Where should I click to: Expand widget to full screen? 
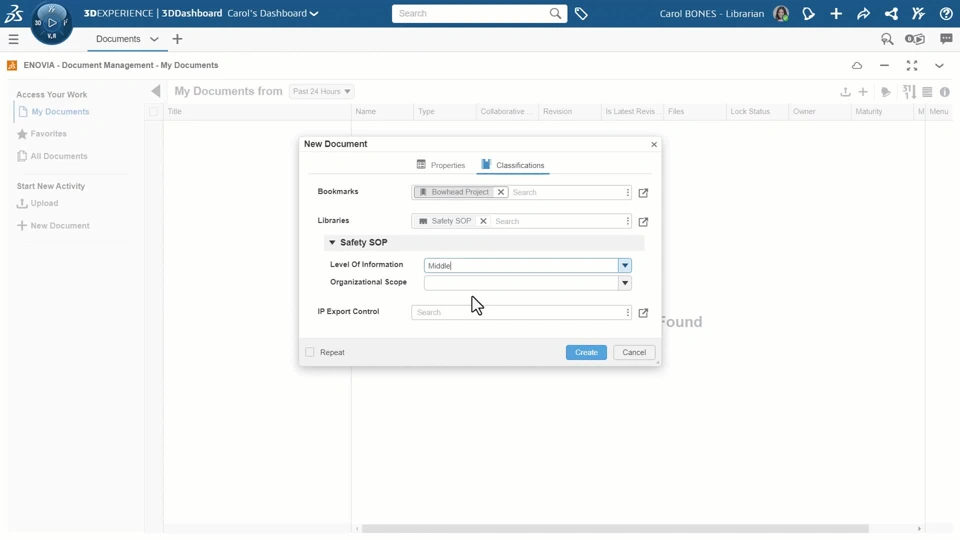(x=912, y=66)
